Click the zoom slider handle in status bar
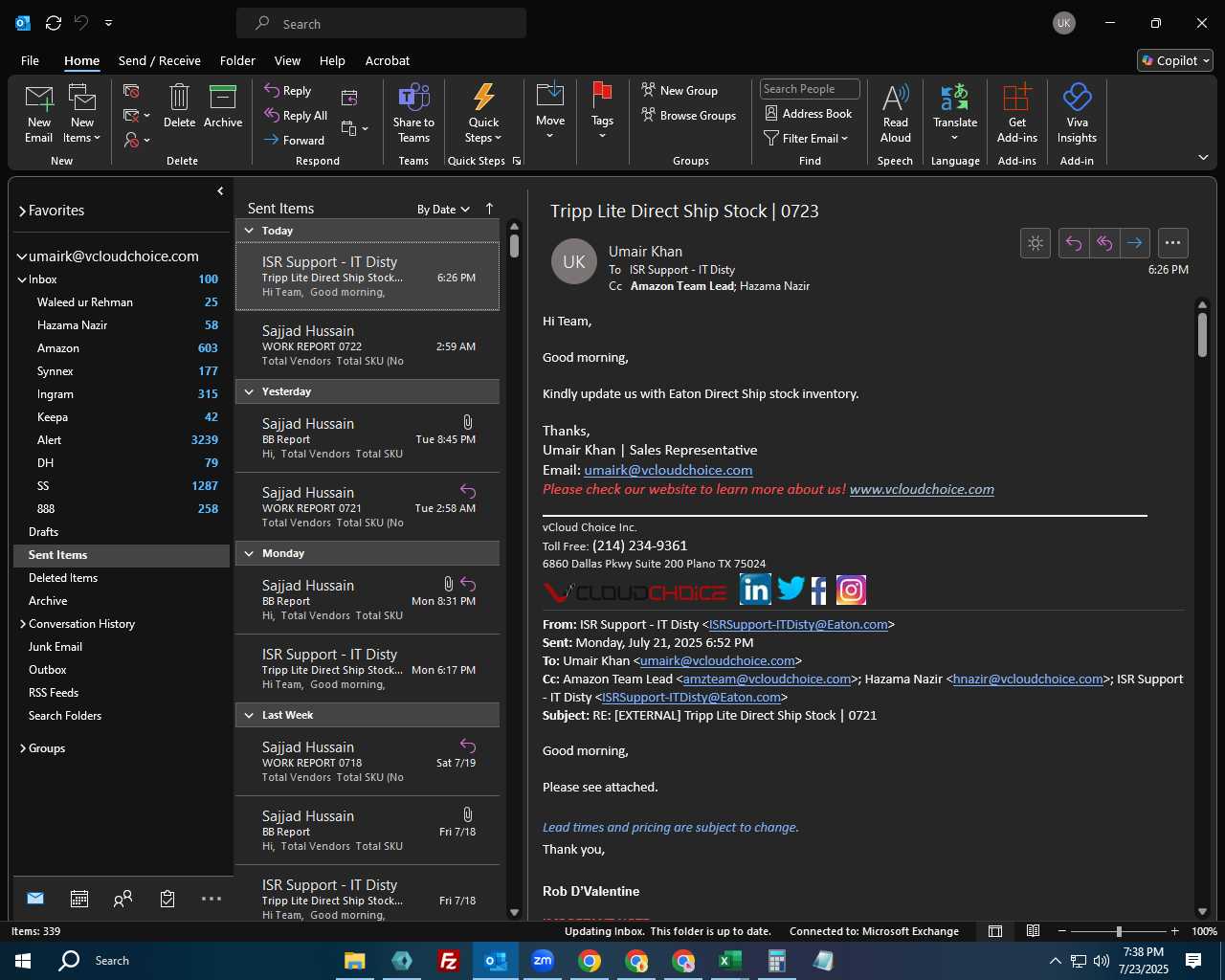The width and height of the screenshot is (1225, 980). coord(1119,931)
